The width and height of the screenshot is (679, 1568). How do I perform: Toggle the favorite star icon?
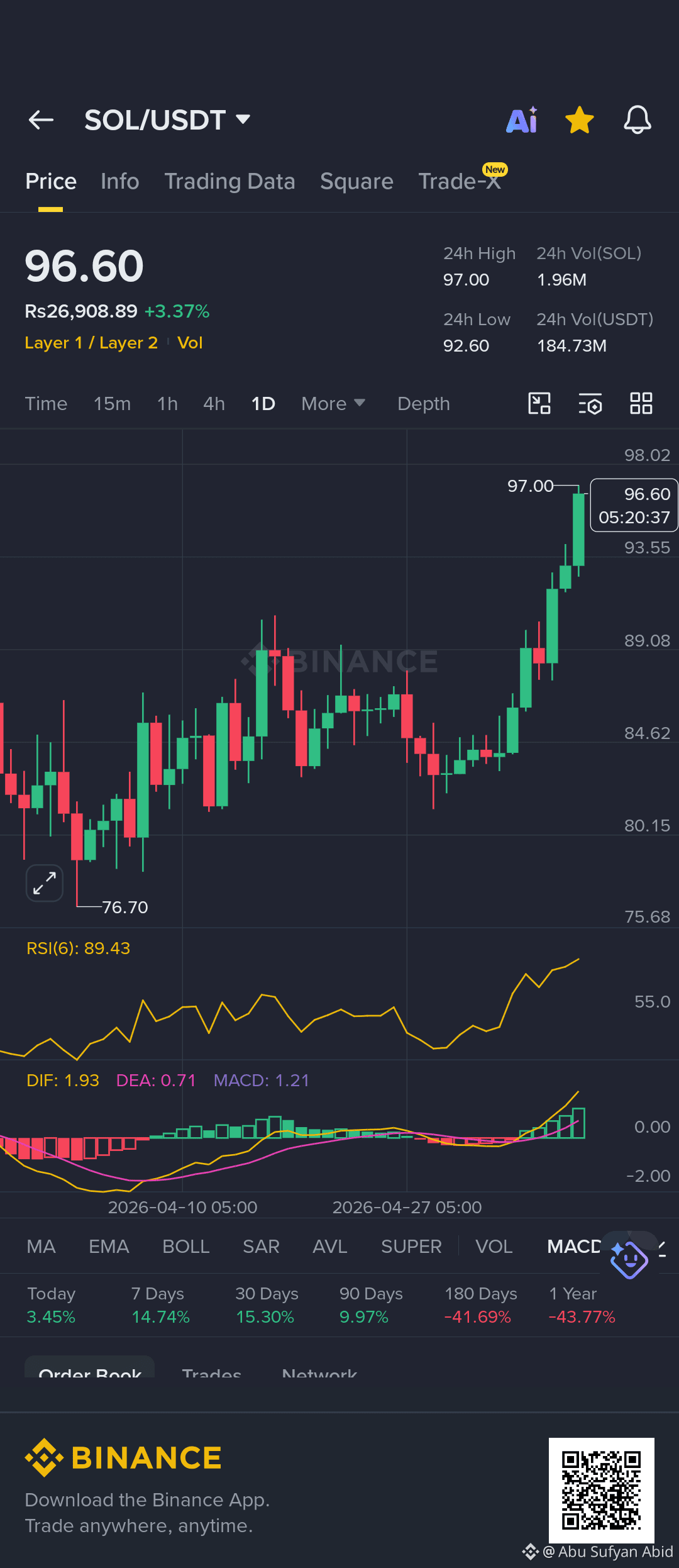point(580,120)
